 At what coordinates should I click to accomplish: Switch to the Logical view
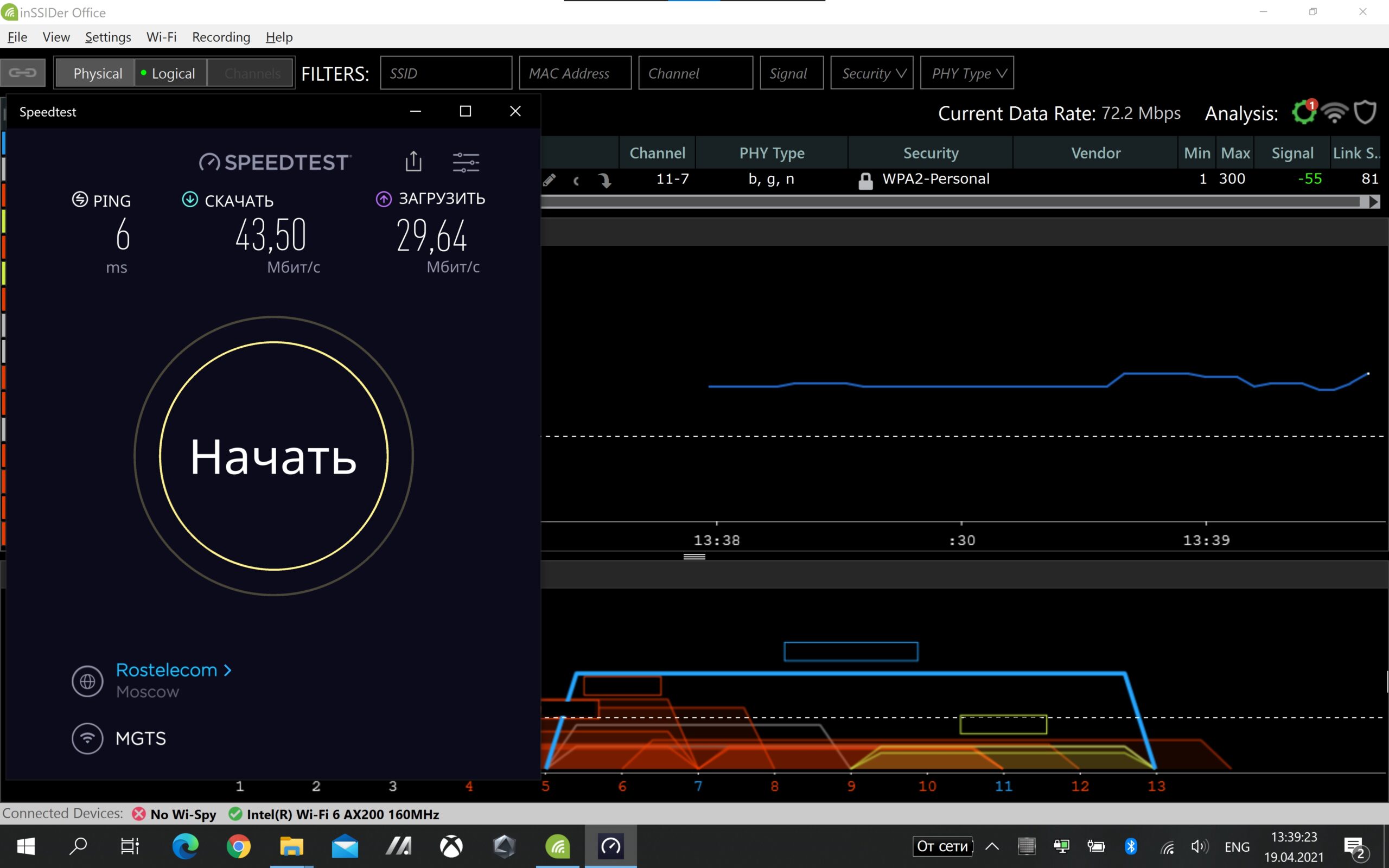[x=171, y=73]
